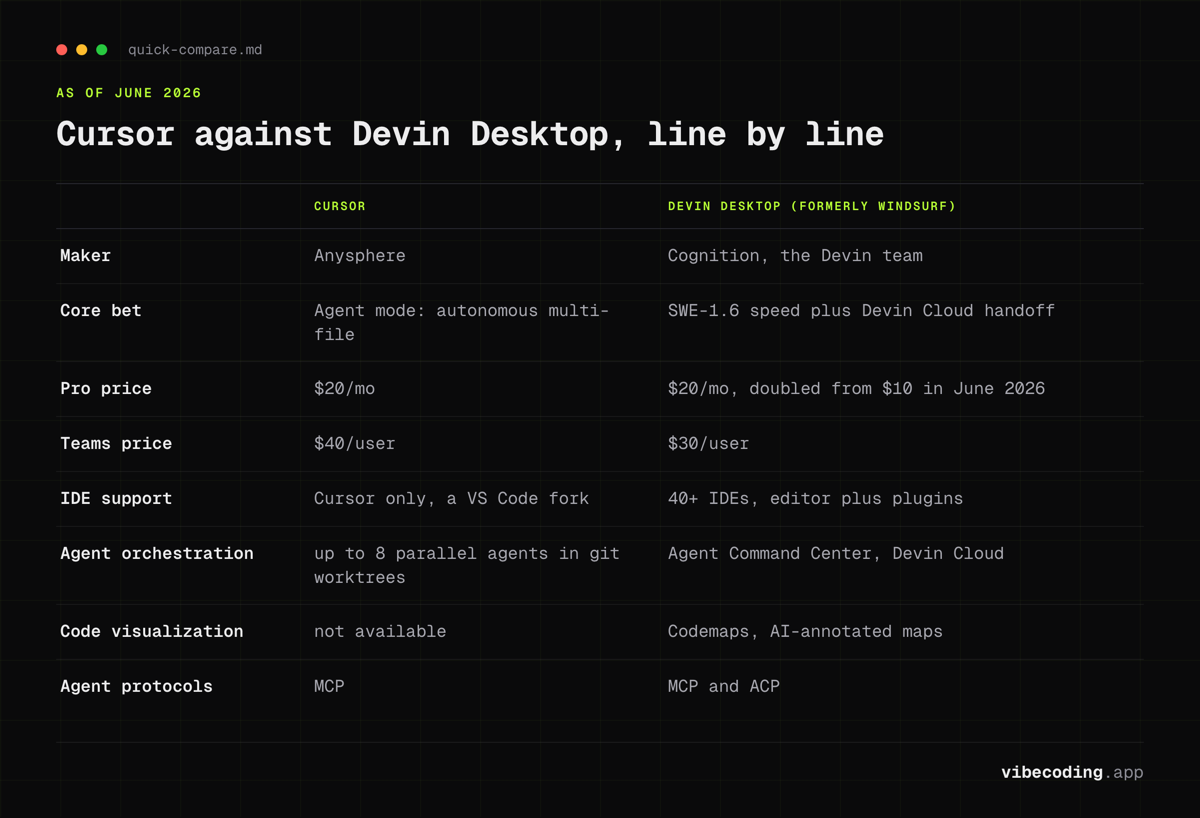
Task: Select '$20/mo, doubled from $10 in June 2026'
Action: tap(856, 389)
